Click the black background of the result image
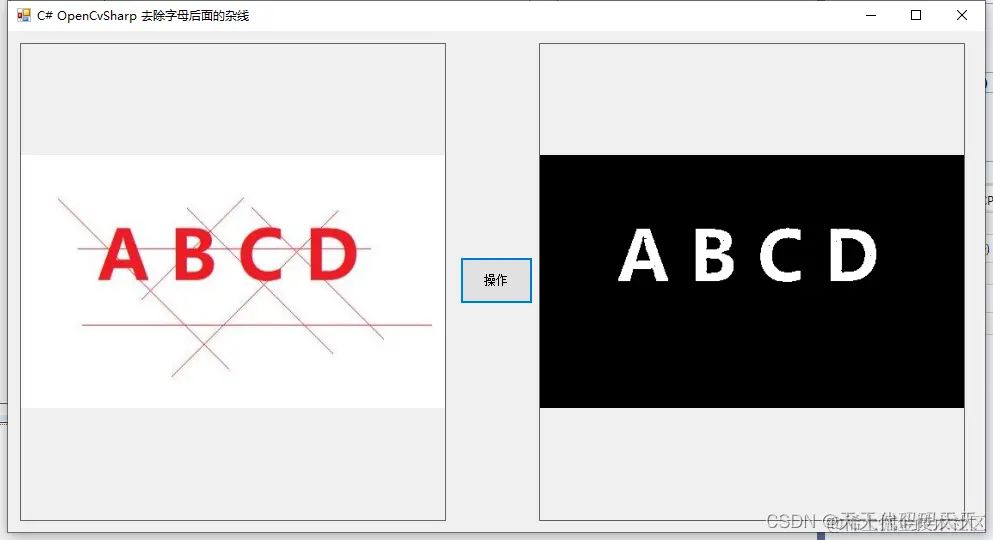The image size is (993, 540). point(752,355)
